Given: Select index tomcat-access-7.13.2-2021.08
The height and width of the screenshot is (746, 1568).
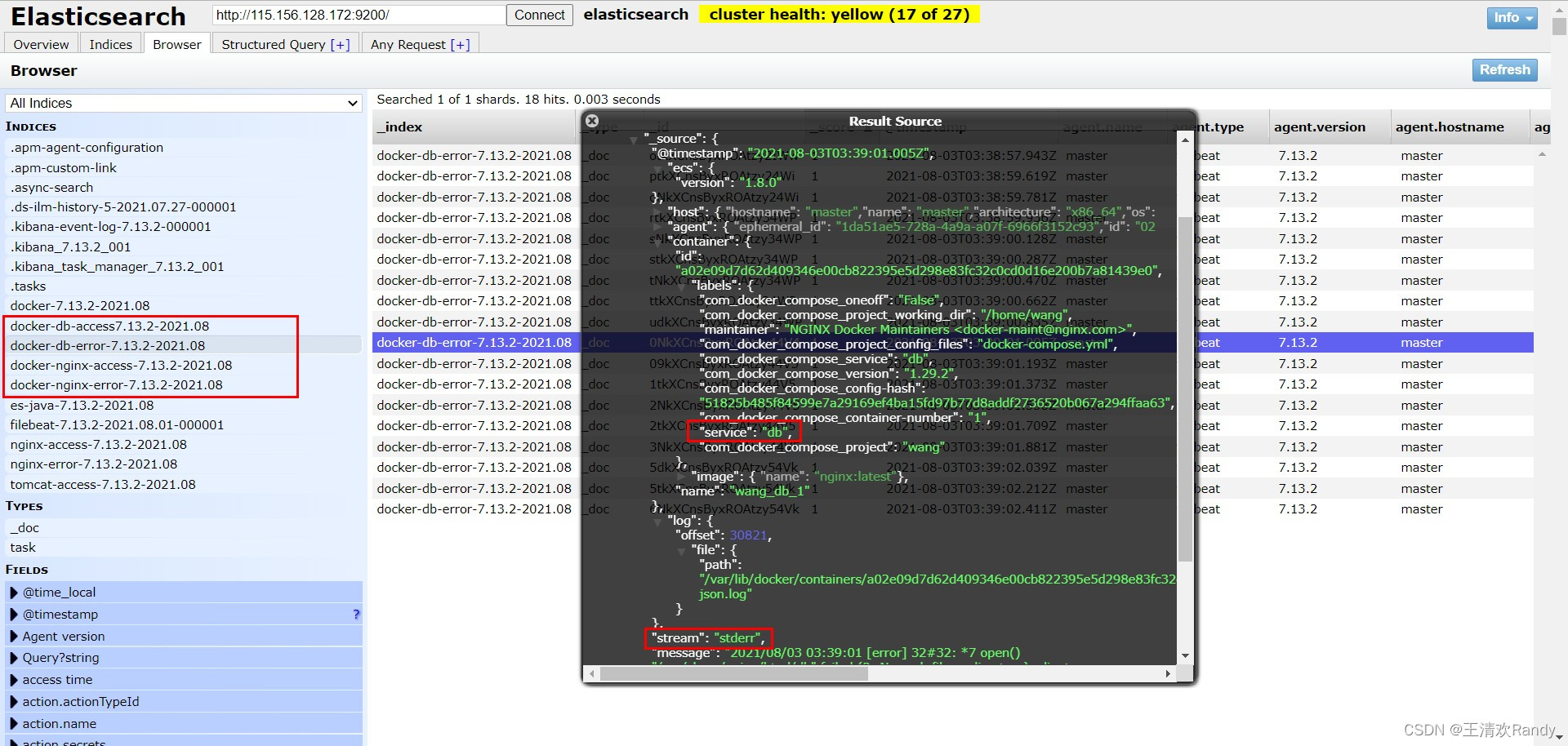Looking at the screenshot, I should coord(184,484).
